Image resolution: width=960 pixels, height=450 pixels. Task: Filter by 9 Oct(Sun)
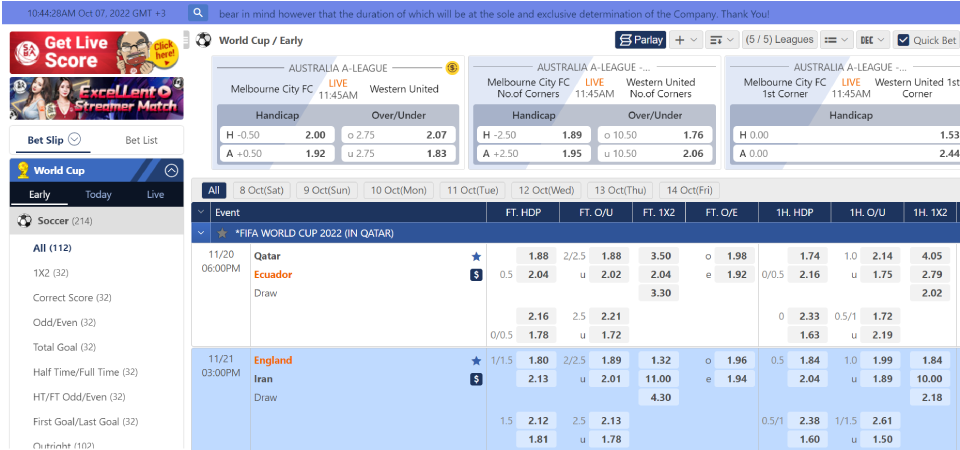tap(327, 190)
